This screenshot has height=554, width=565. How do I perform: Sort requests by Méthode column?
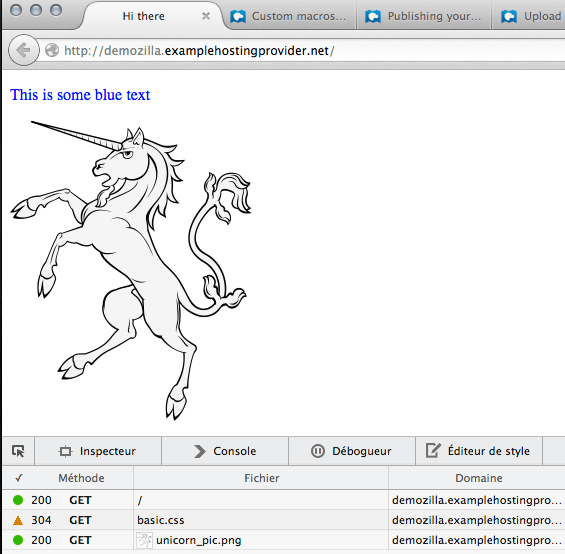coord(81,478)
